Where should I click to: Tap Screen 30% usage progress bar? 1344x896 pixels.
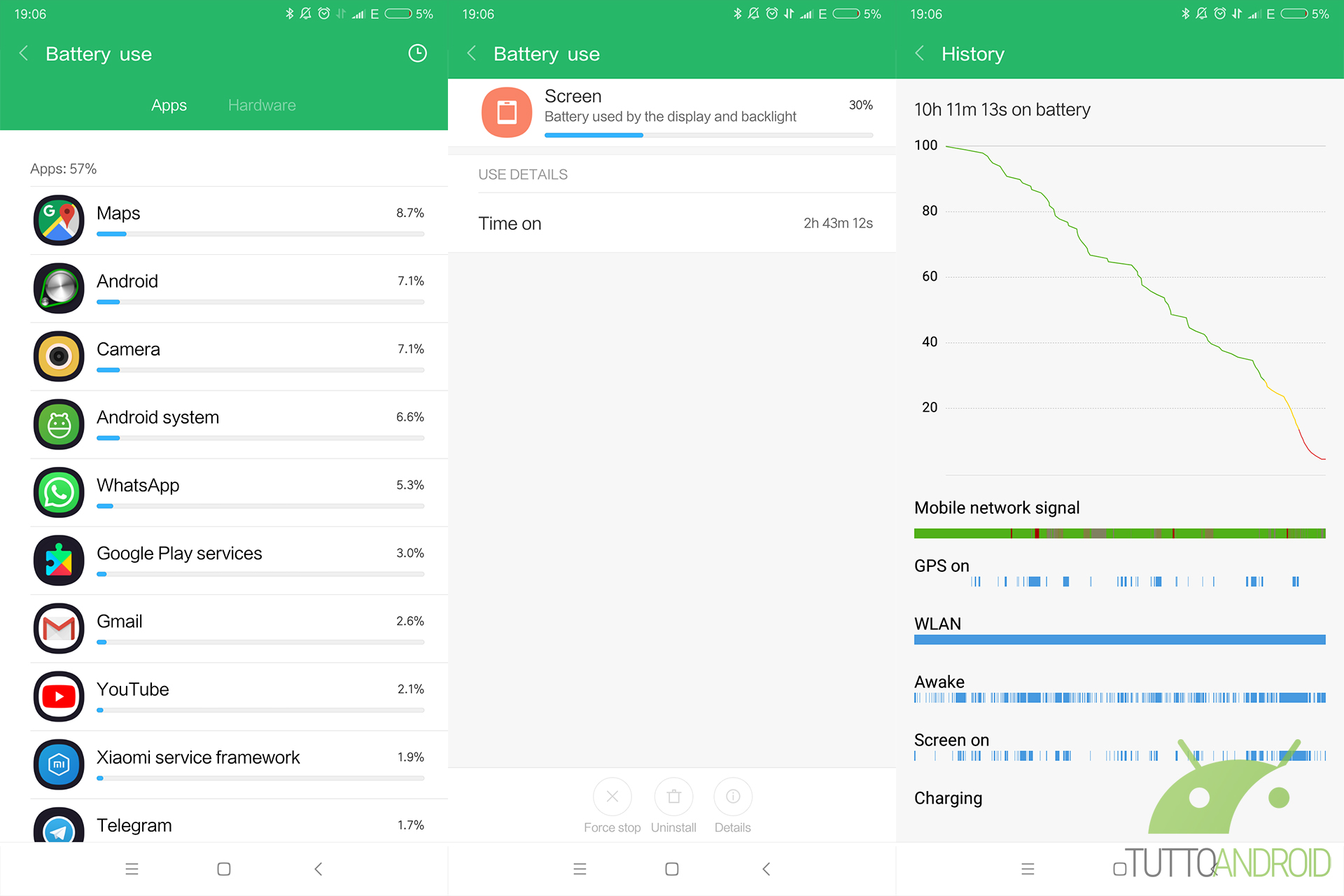pos(708,135)
